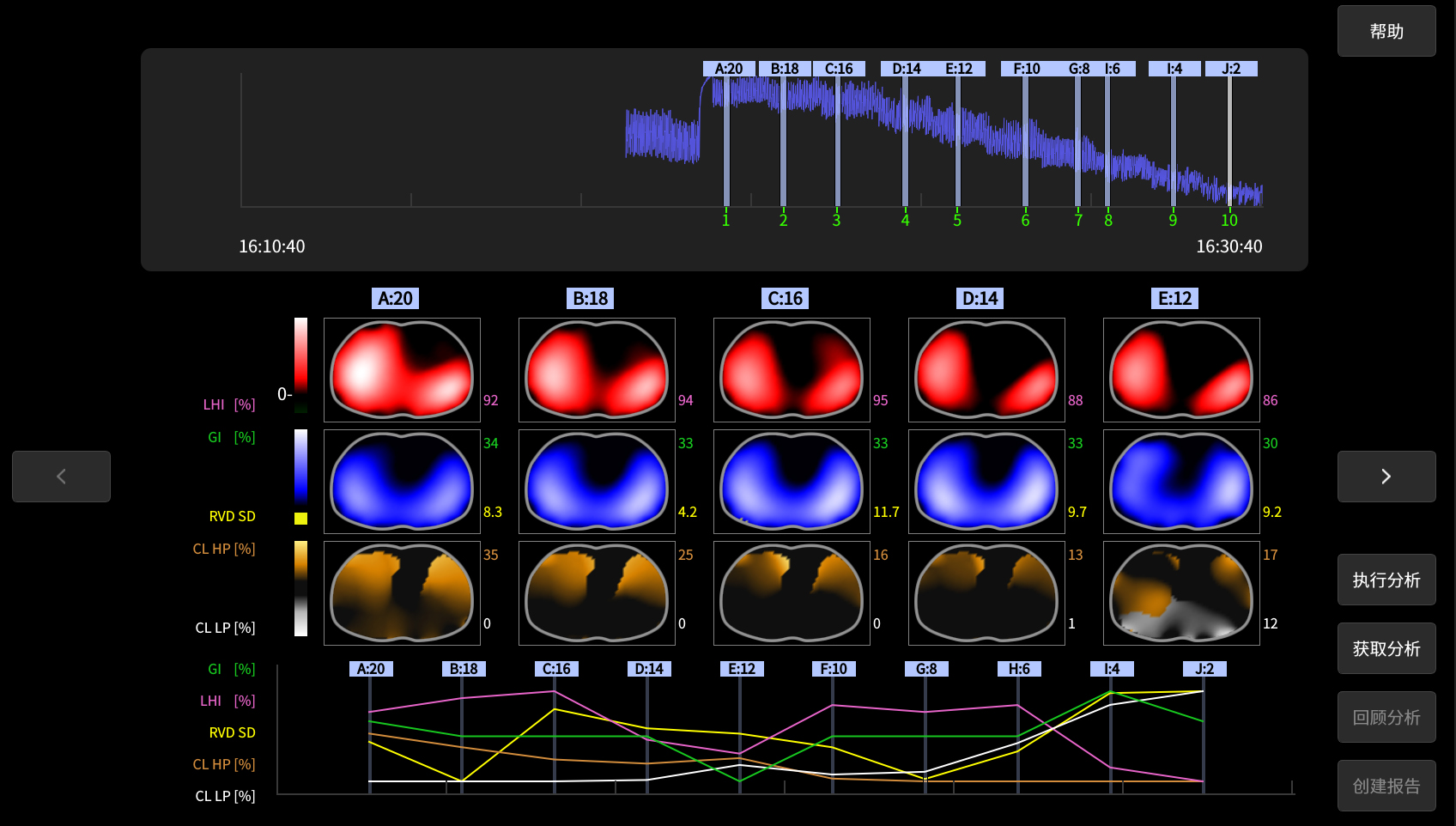Click the E:12 heading above image column

point(1174,299)
